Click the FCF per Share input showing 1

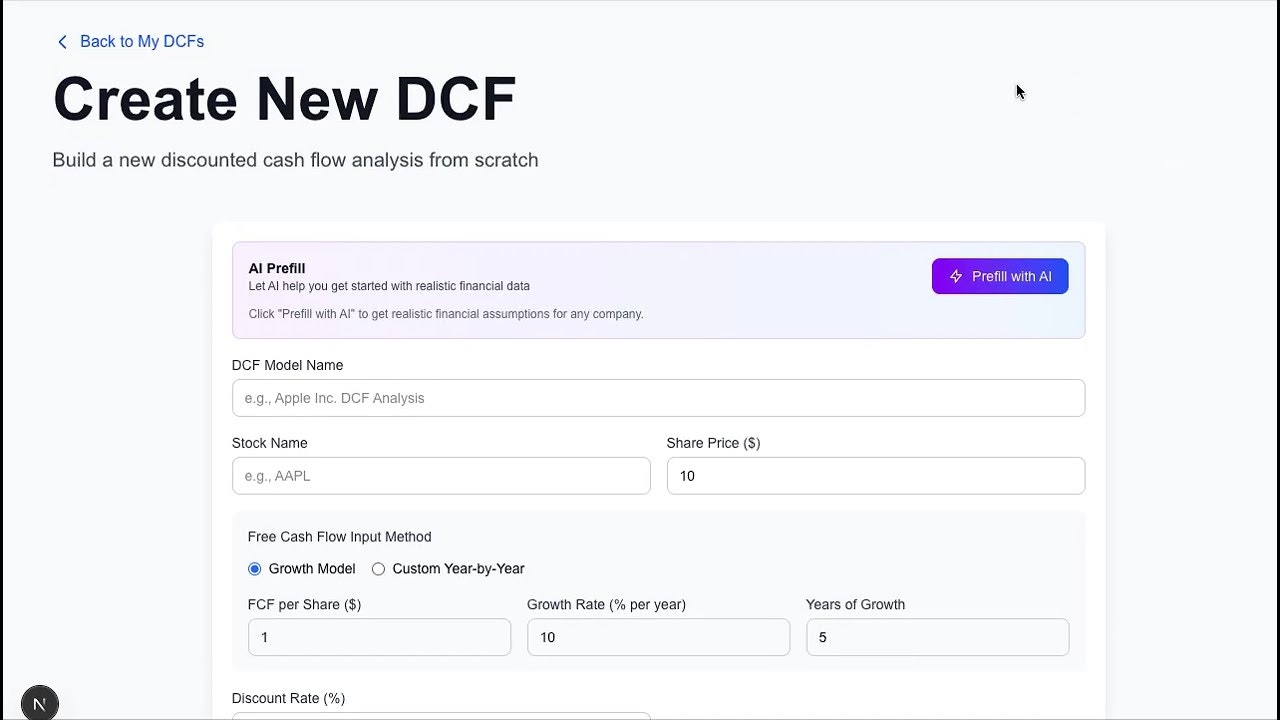pos(379,637)
